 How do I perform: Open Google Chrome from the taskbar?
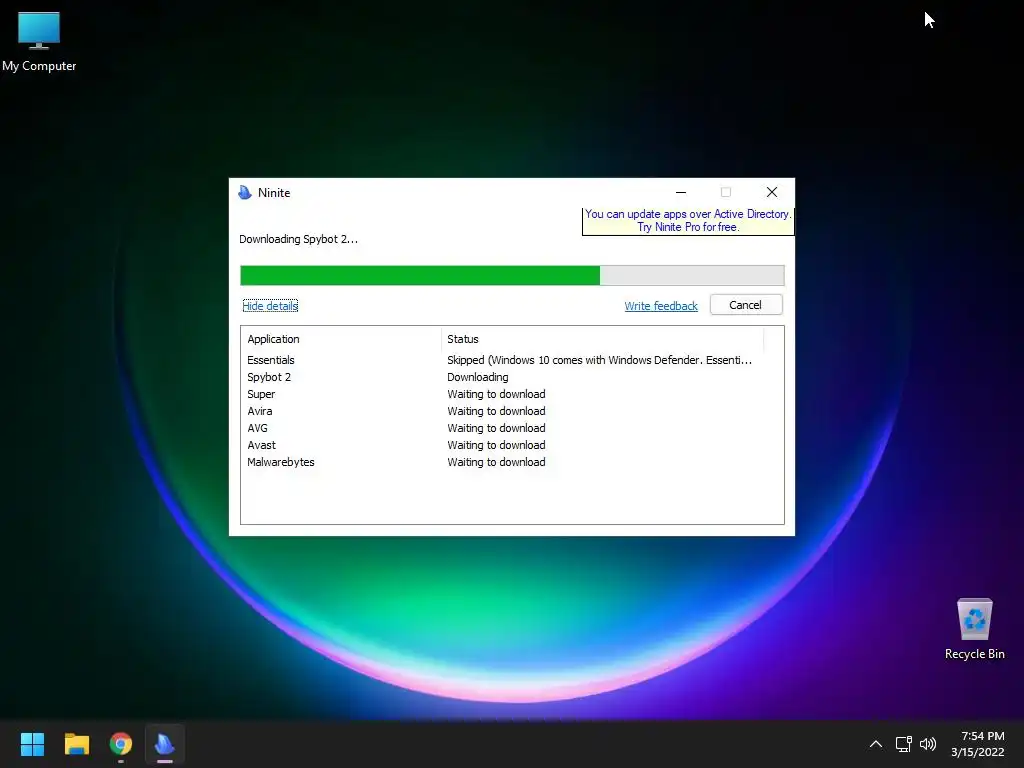coord(121,744)
